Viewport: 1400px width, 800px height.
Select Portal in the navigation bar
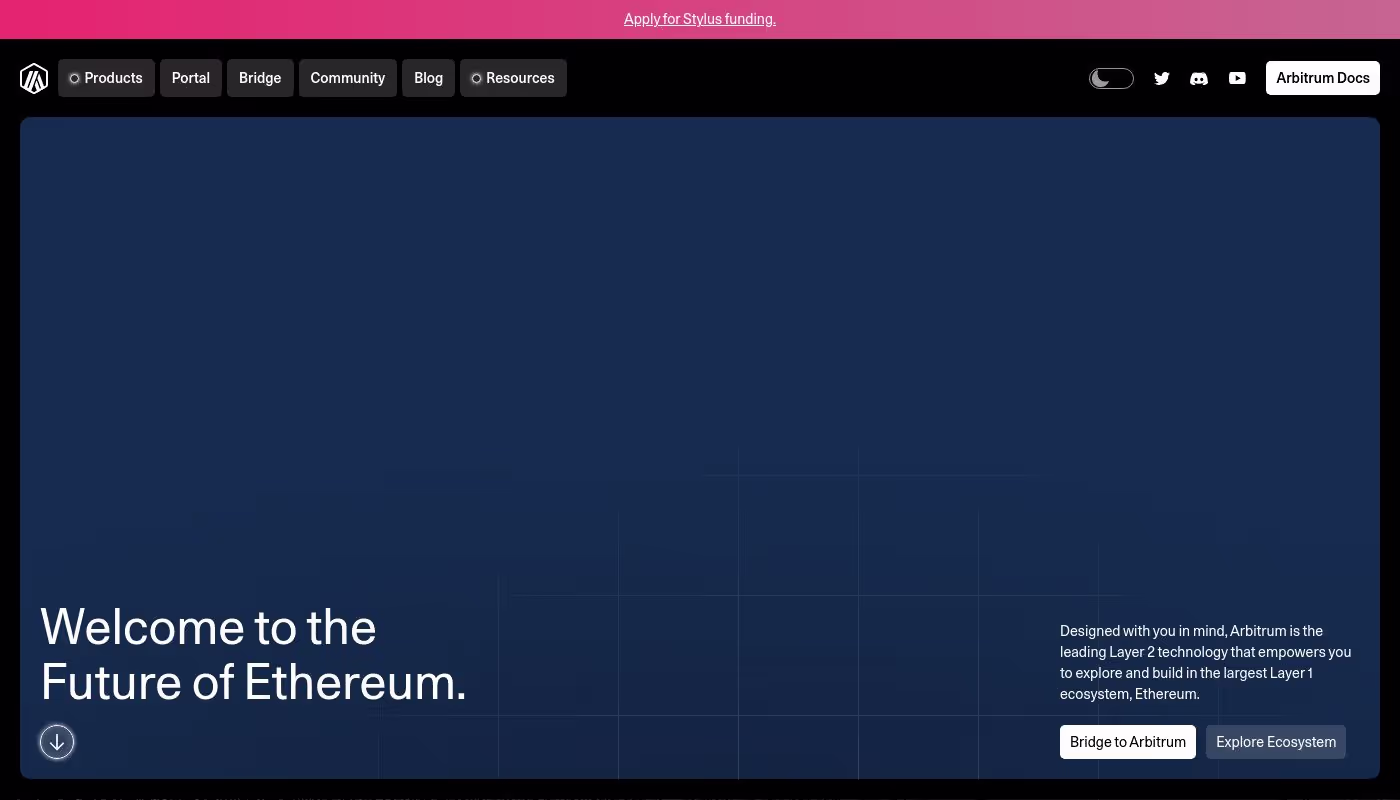pos(190,78)
